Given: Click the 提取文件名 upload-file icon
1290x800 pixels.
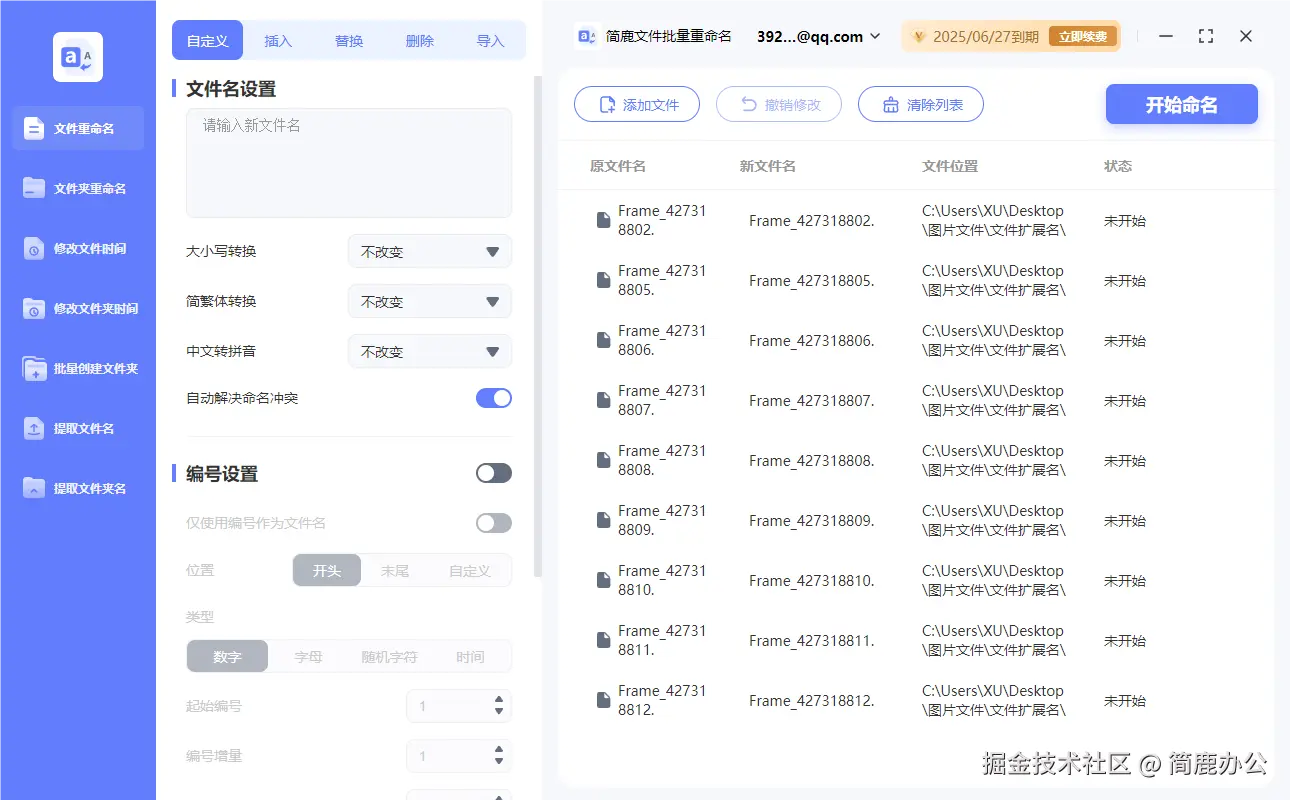Looking at the screenshot, I should (x=34, y=428).
